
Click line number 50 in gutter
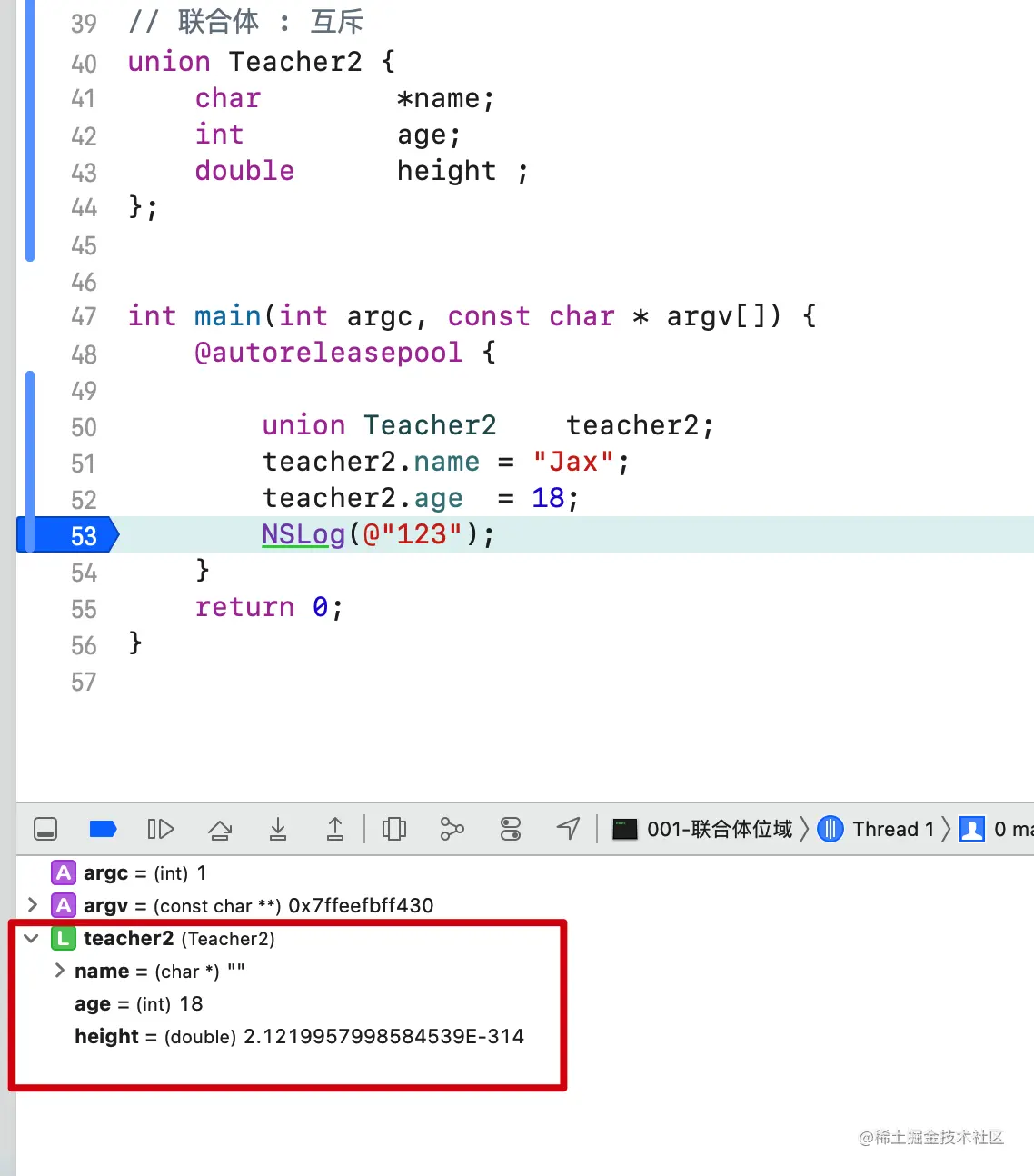[84, 427]
